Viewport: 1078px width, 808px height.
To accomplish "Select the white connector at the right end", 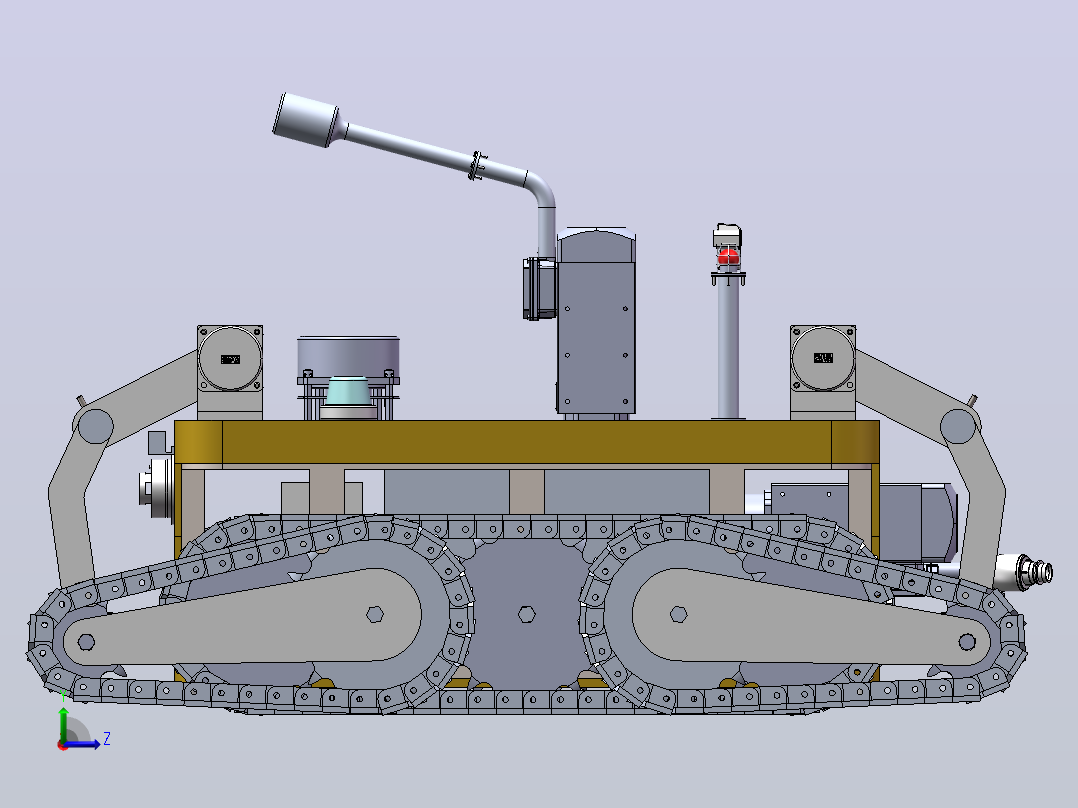I will coord(1023,571).
